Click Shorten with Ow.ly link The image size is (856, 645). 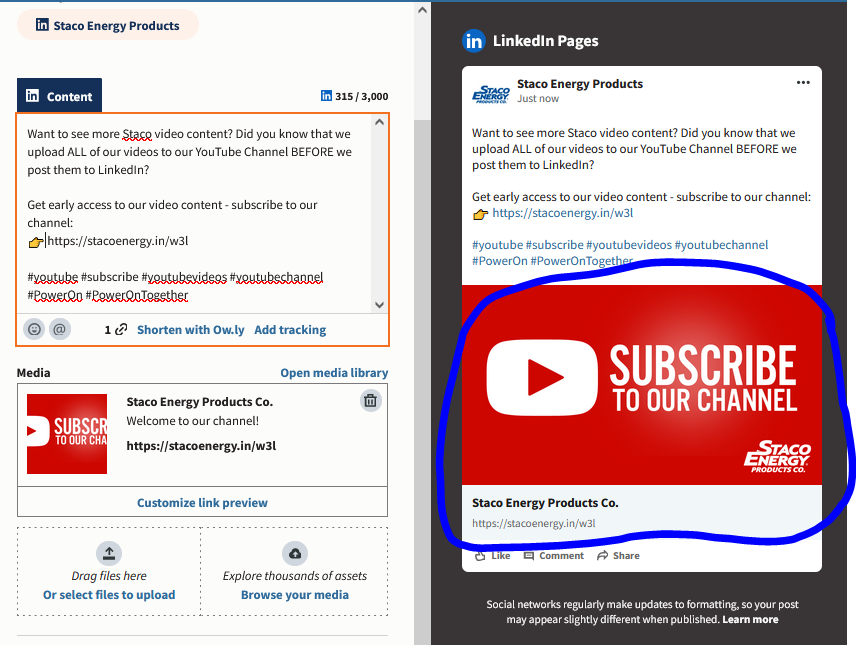coord(191,329)
